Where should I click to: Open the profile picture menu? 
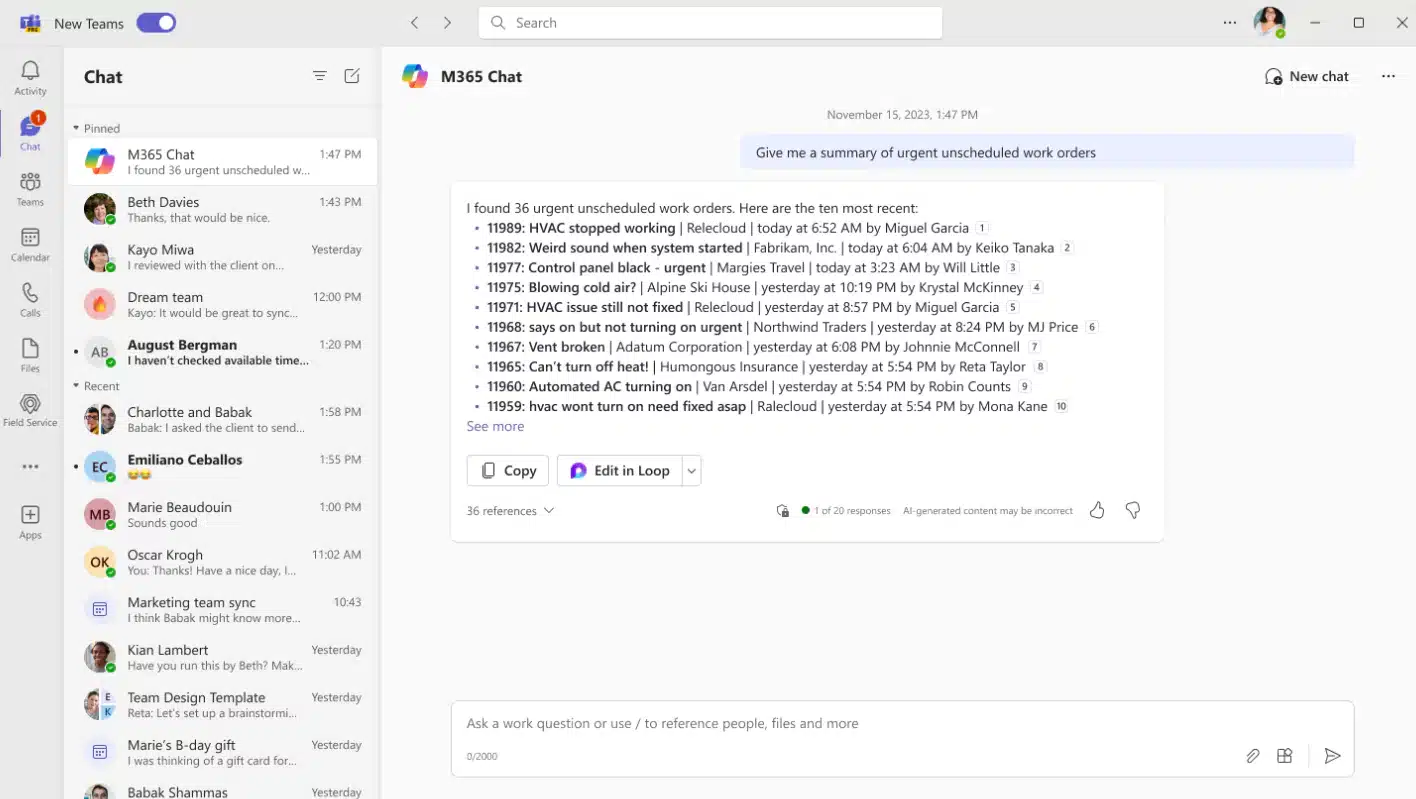1269,22
